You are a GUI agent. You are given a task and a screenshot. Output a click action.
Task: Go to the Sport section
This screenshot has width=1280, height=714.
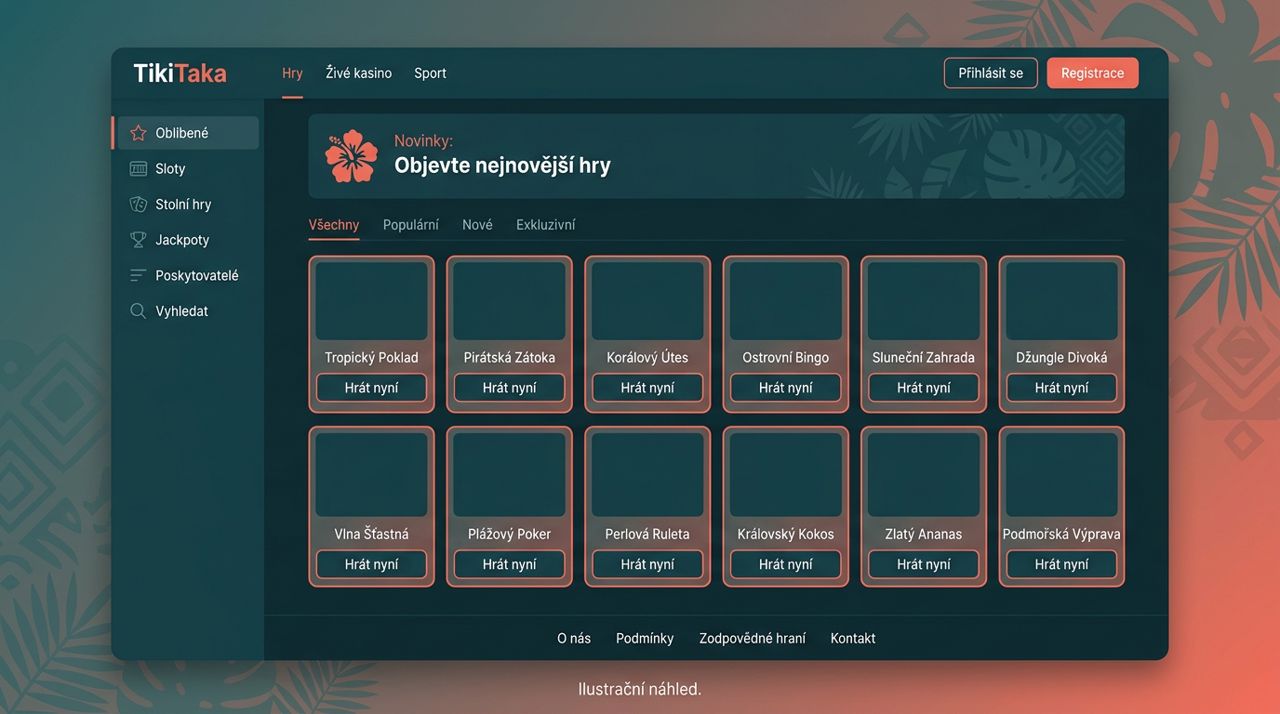tap(430, 73)
